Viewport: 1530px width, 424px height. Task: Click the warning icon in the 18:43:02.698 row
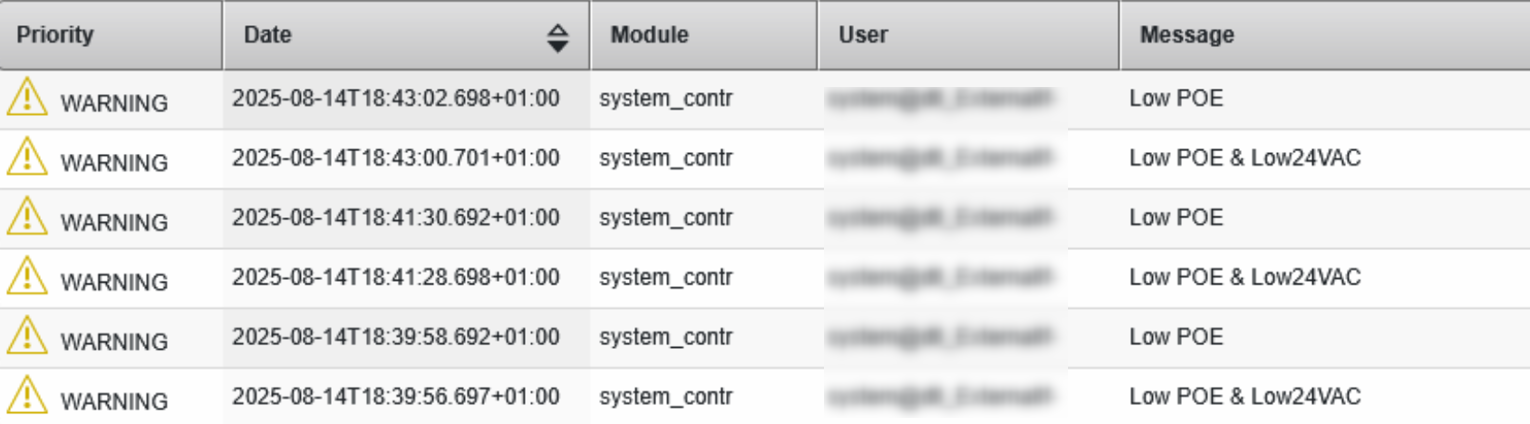tap(27, 98)
